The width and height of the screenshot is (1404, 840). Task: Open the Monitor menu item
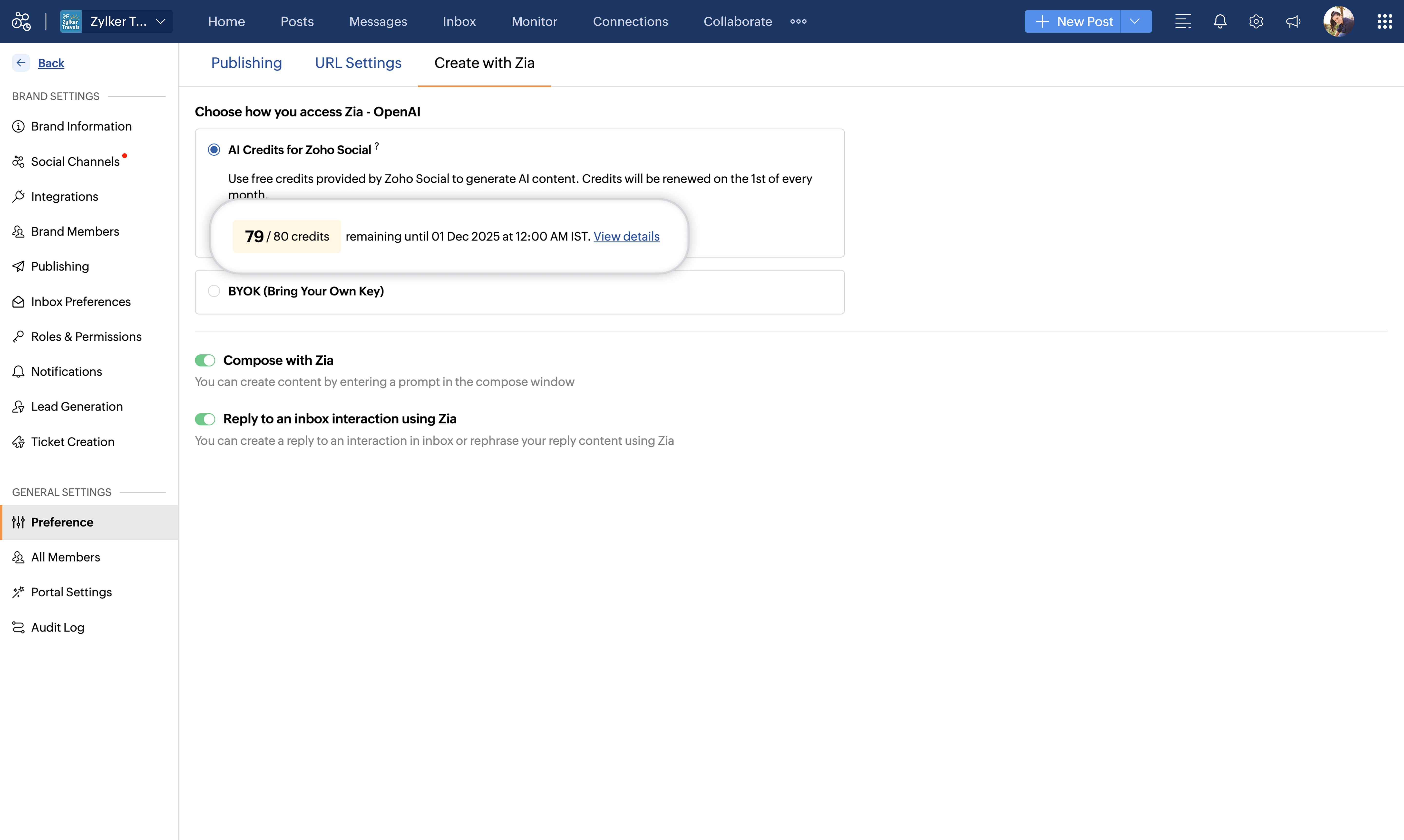(x=534, y=21)
